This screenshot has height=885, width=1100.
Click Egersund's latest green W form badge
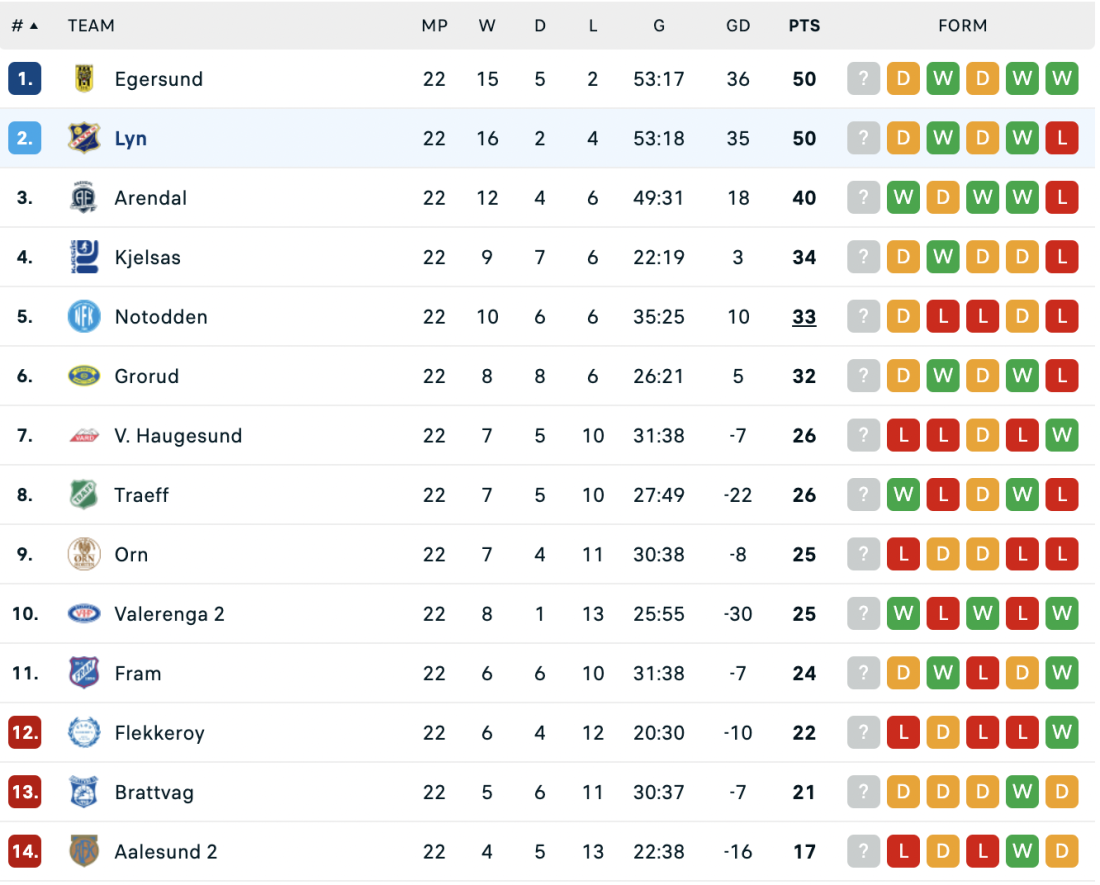(x=1061, y=79)
